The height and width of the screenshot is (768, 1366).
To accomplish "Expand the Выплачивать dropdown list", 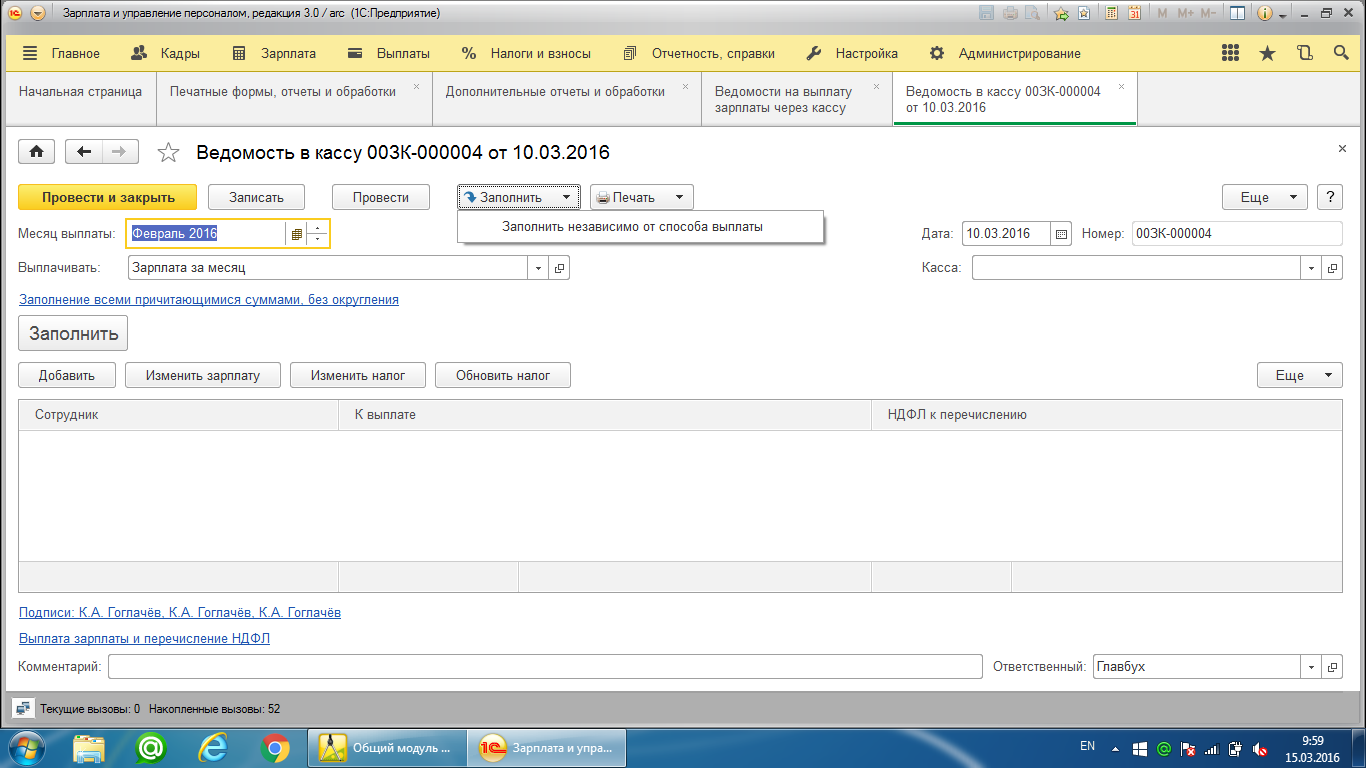I will [x=539, y=268].
